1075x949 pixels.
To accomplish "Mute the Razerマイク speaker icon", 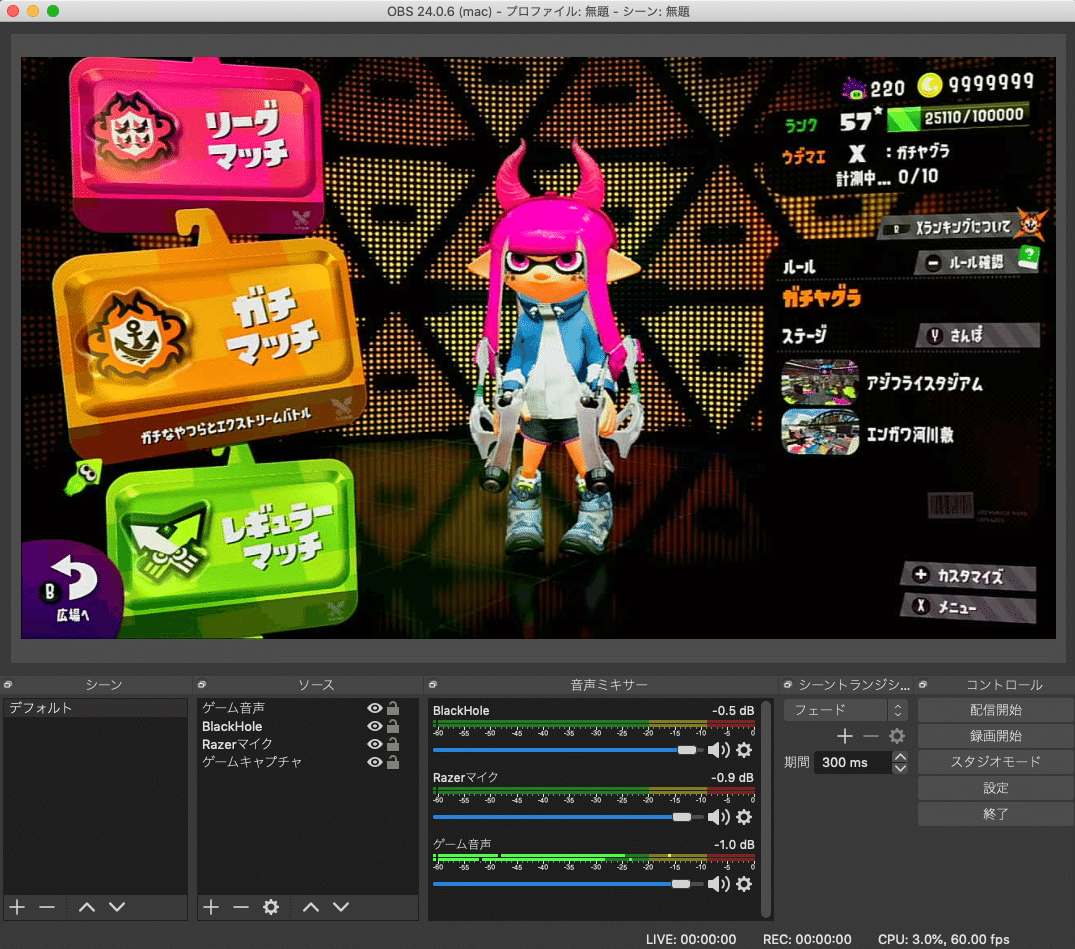I will click(x=718, y=817).
